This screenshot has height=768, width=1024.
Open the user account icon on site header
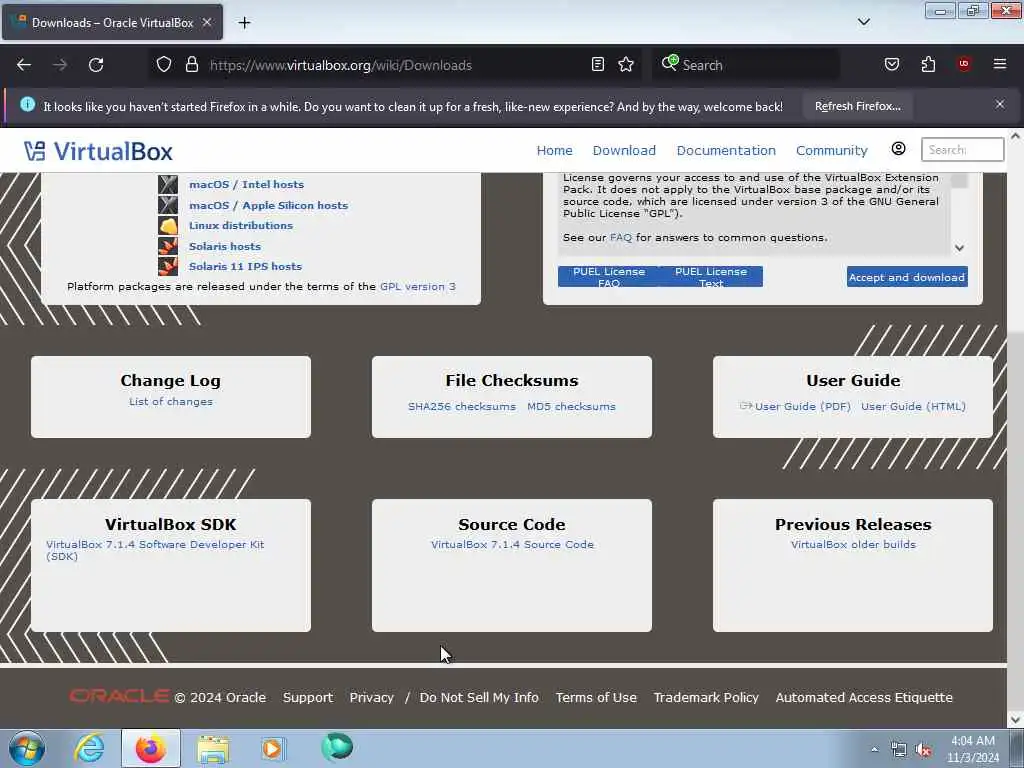coord(899,149)
